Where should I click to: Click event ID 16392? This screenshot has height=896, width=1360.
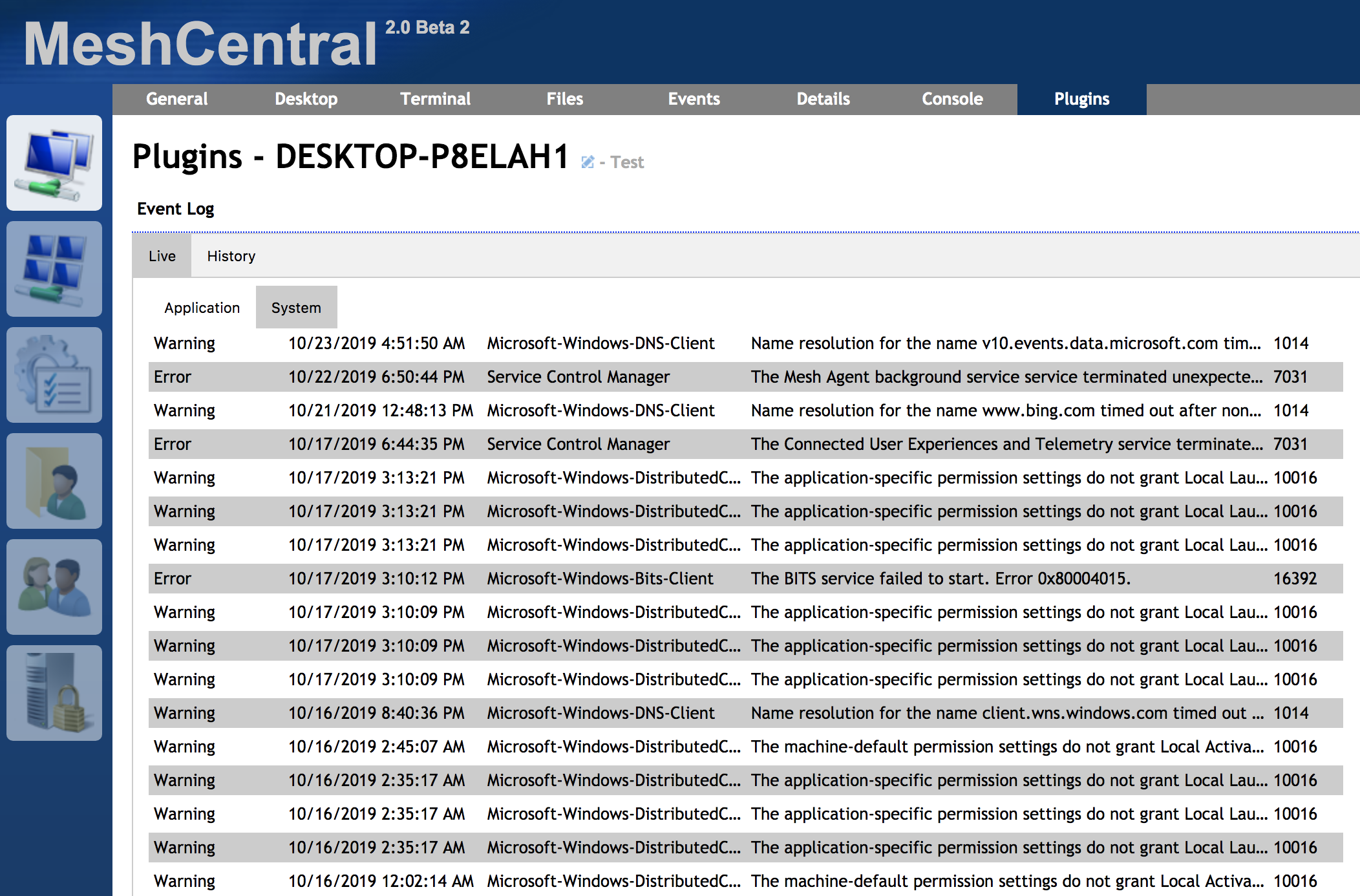pos(1295,579)
